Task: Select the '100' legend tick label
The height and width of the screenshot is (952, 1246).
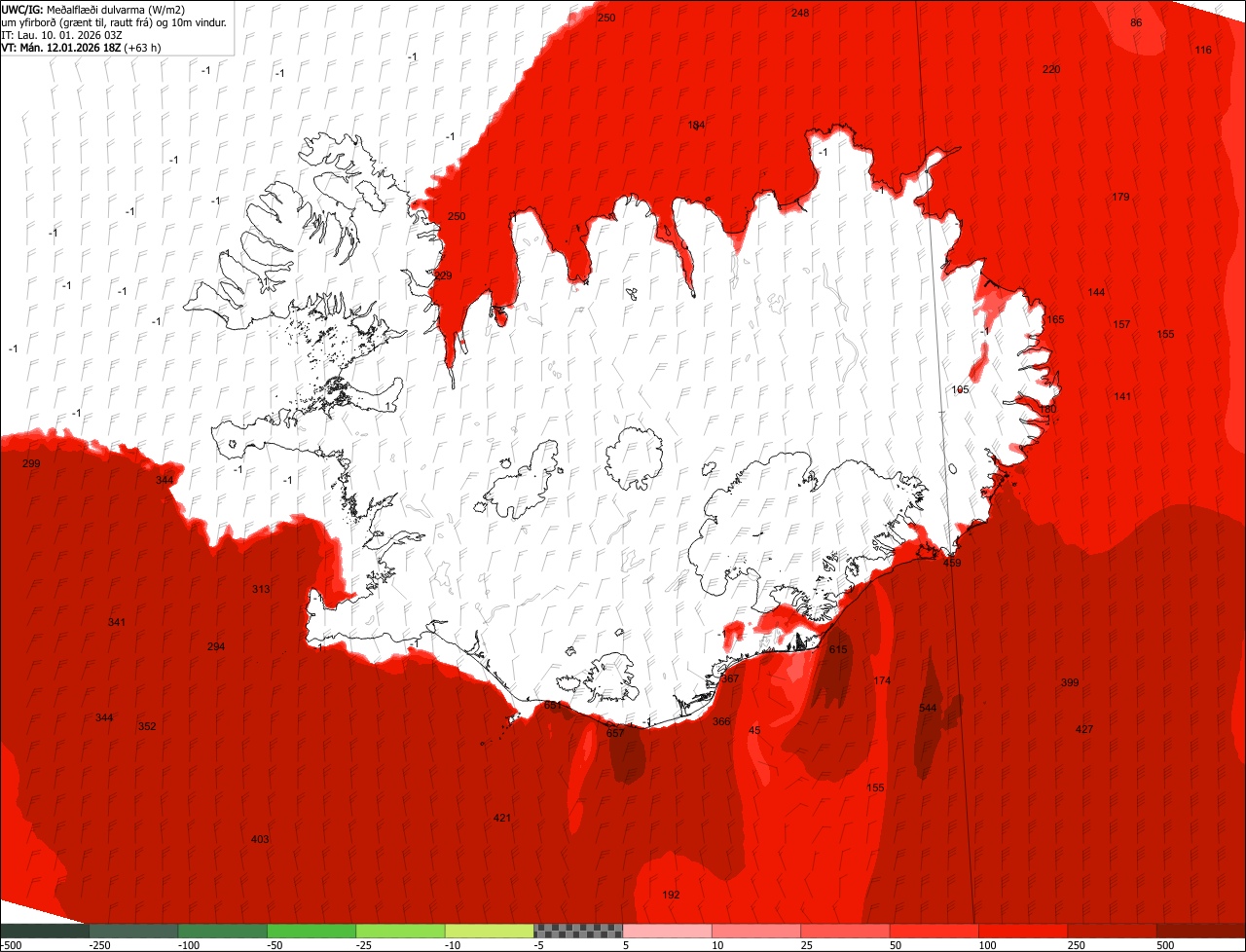Action: click(988, 945)
